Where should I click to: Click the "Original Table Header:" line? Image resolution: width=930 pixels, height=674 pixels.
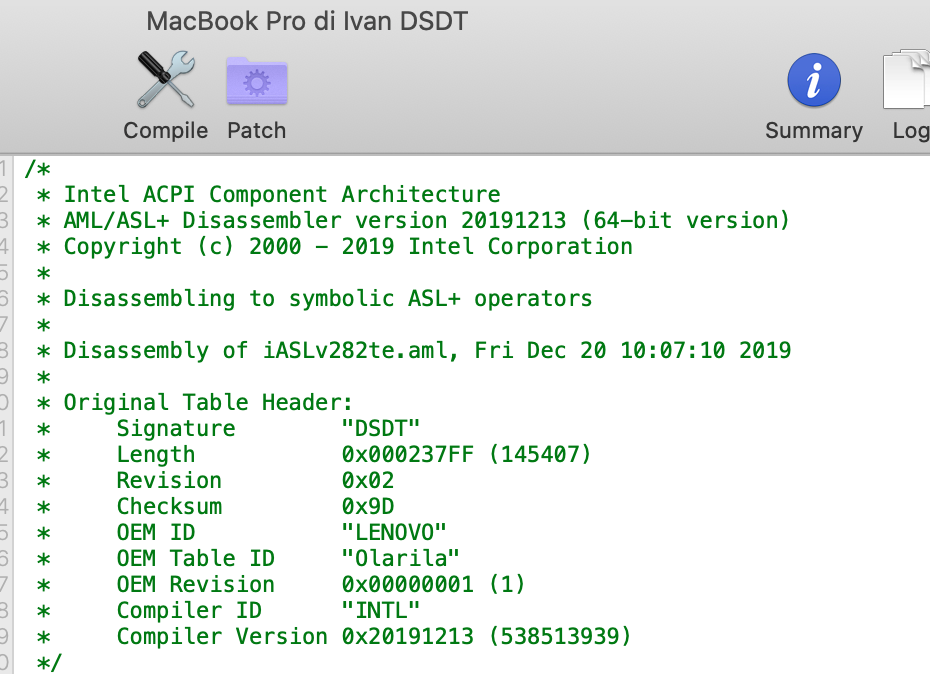pos(208,403)
